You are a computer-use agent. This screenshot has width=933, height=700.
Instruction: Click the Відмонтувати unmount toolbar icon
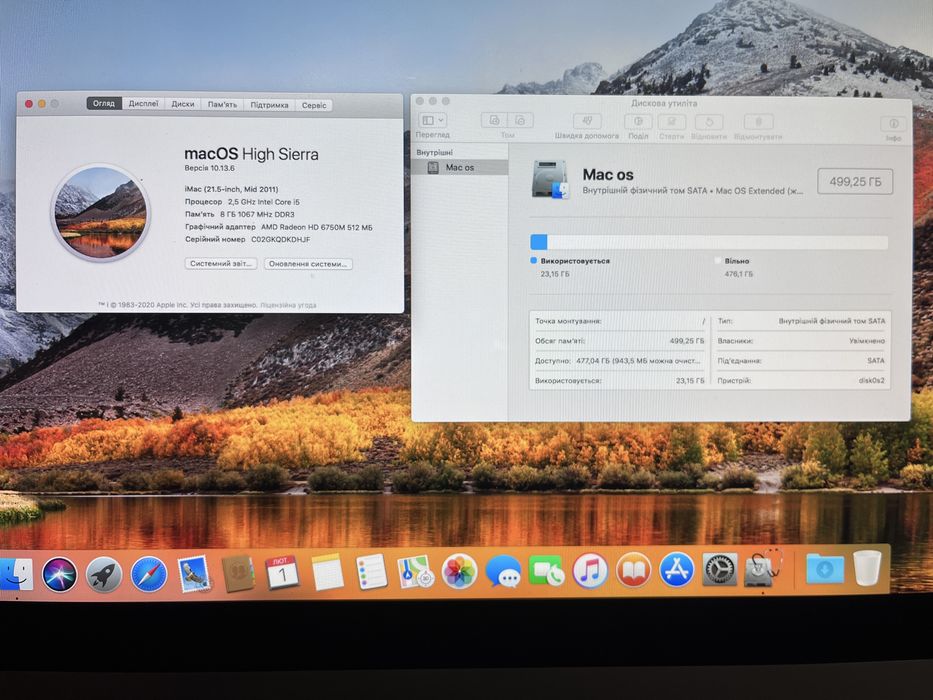[x=758, y=122]
